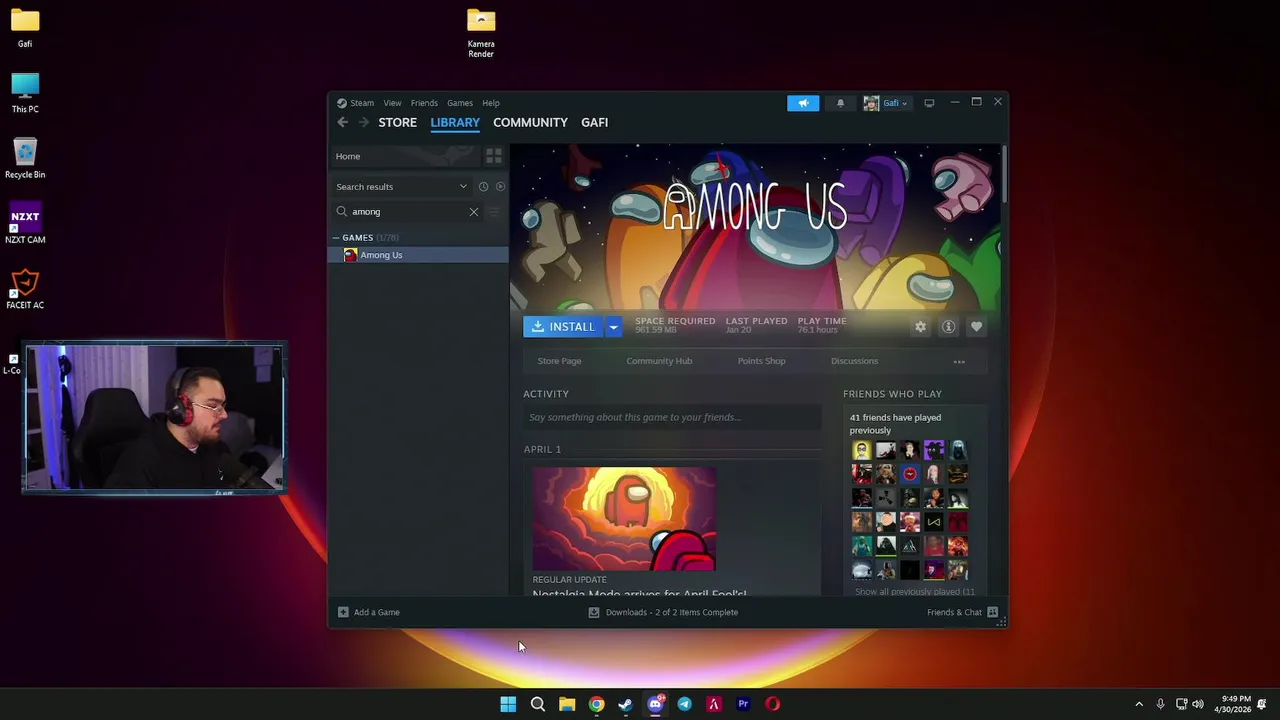This screenshot has height=720, width=1280.
Task: Open Downloads status in bottom bar
Action: 663,612
